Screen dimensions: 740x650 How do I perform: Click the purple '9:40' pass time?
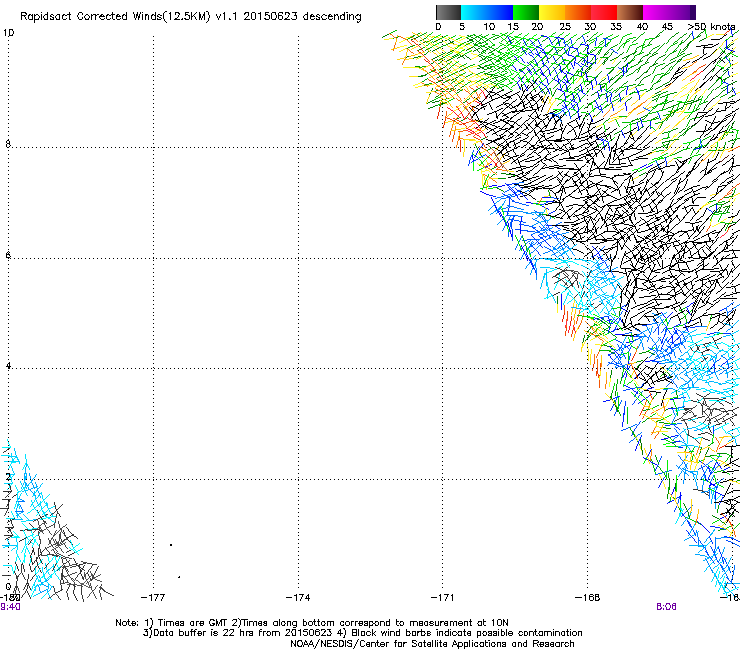(10, 607)
